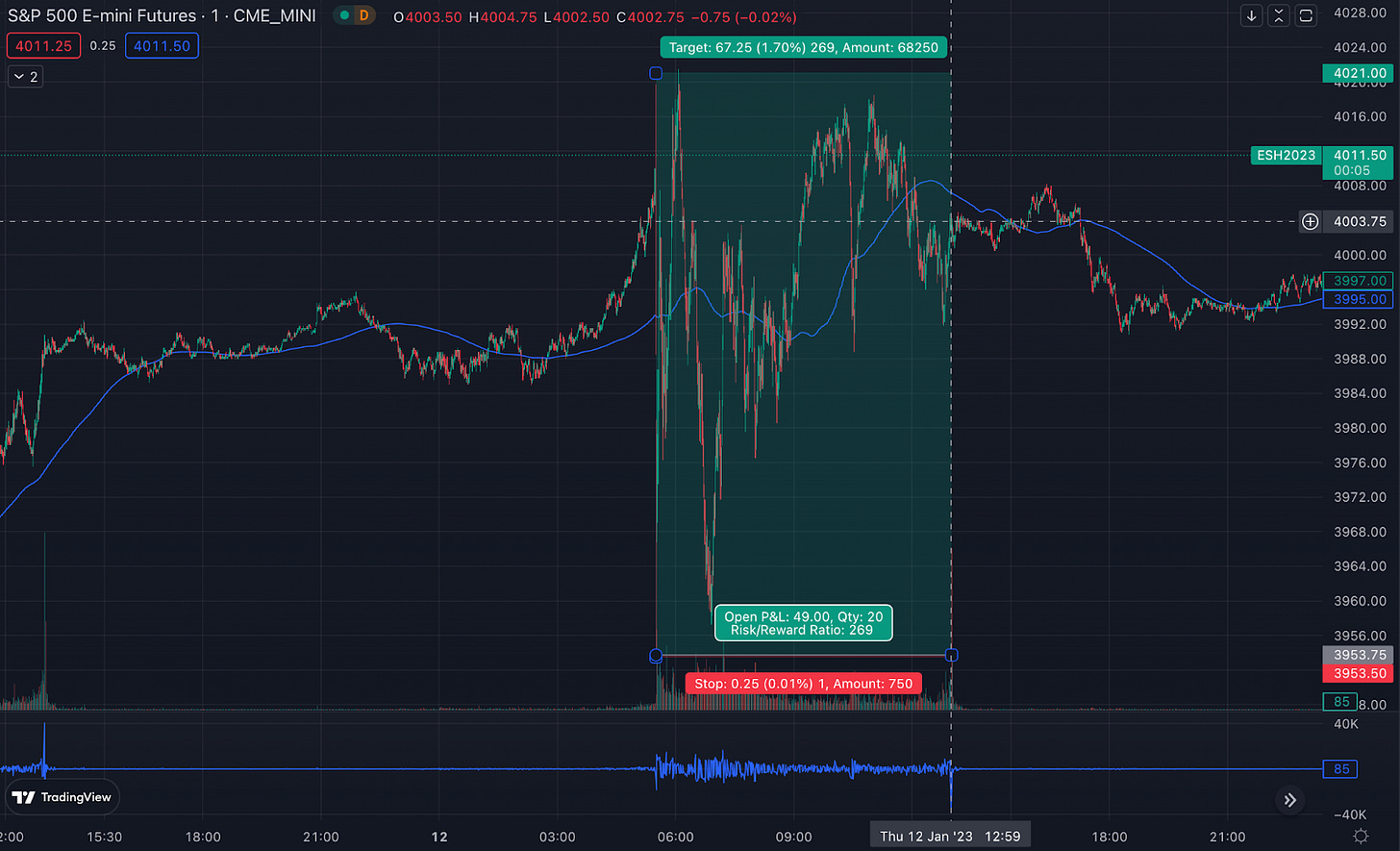Click the TradingView logo
The image size is (1400, 851).
tap(63, 797)
